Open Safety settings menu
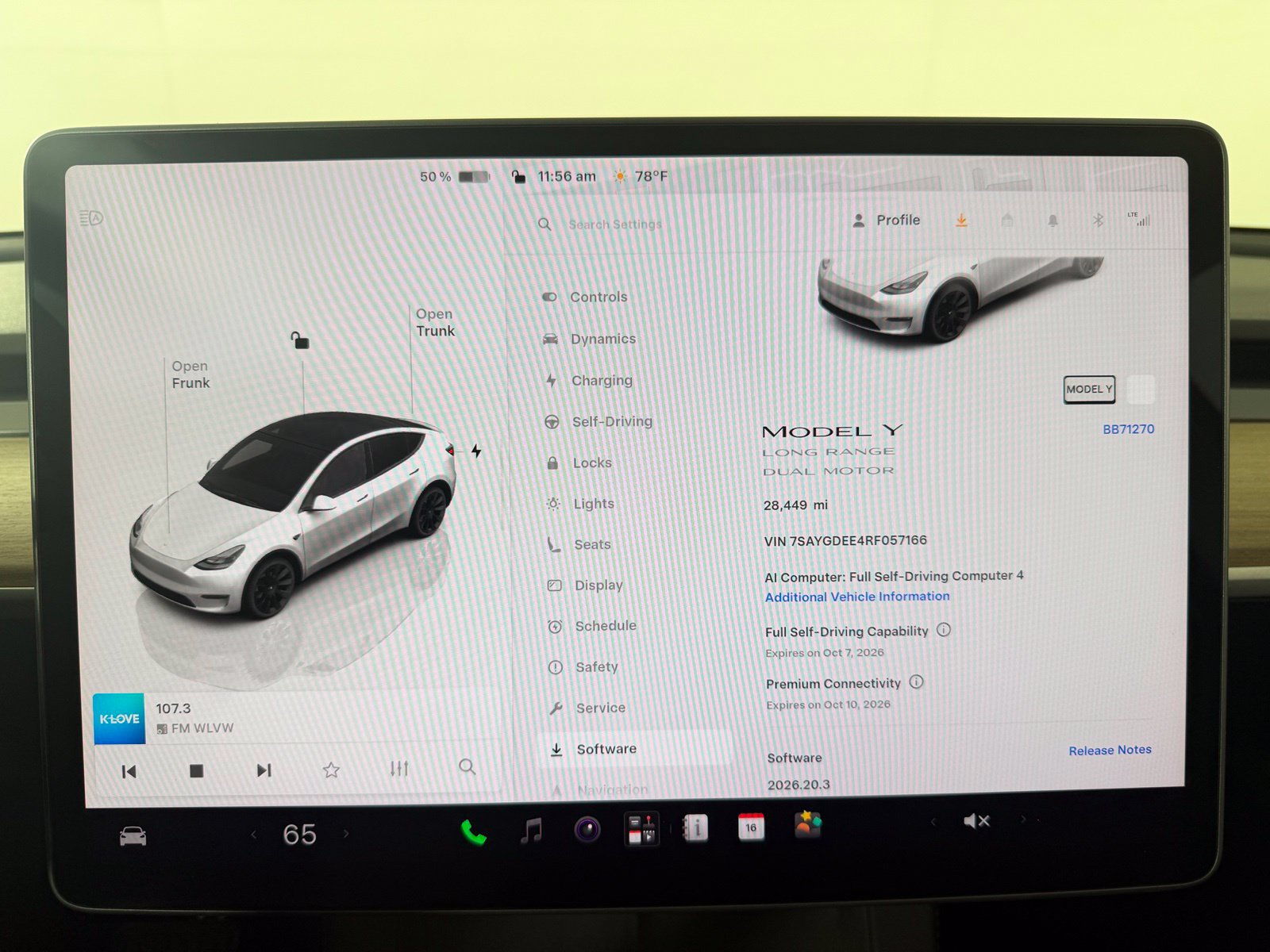 coord(583,667)
